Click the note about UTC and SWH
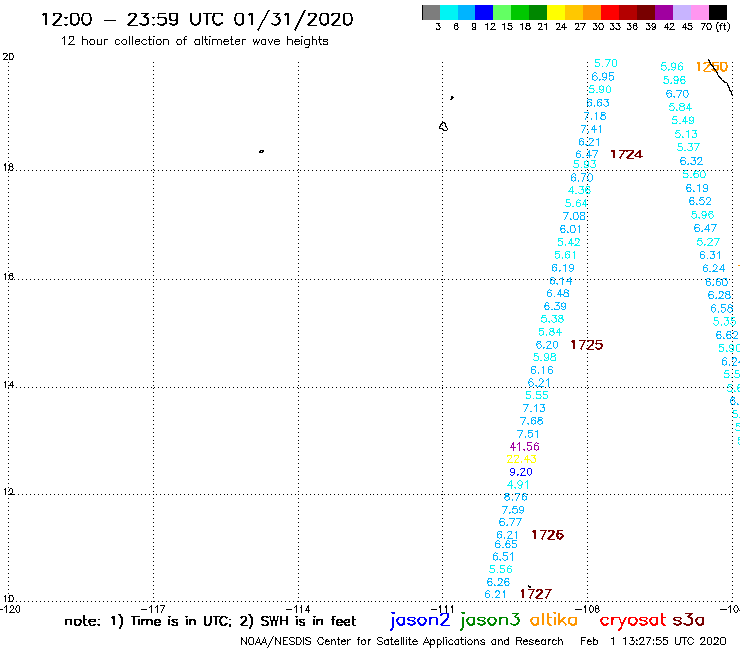 [x=210, y=621]
